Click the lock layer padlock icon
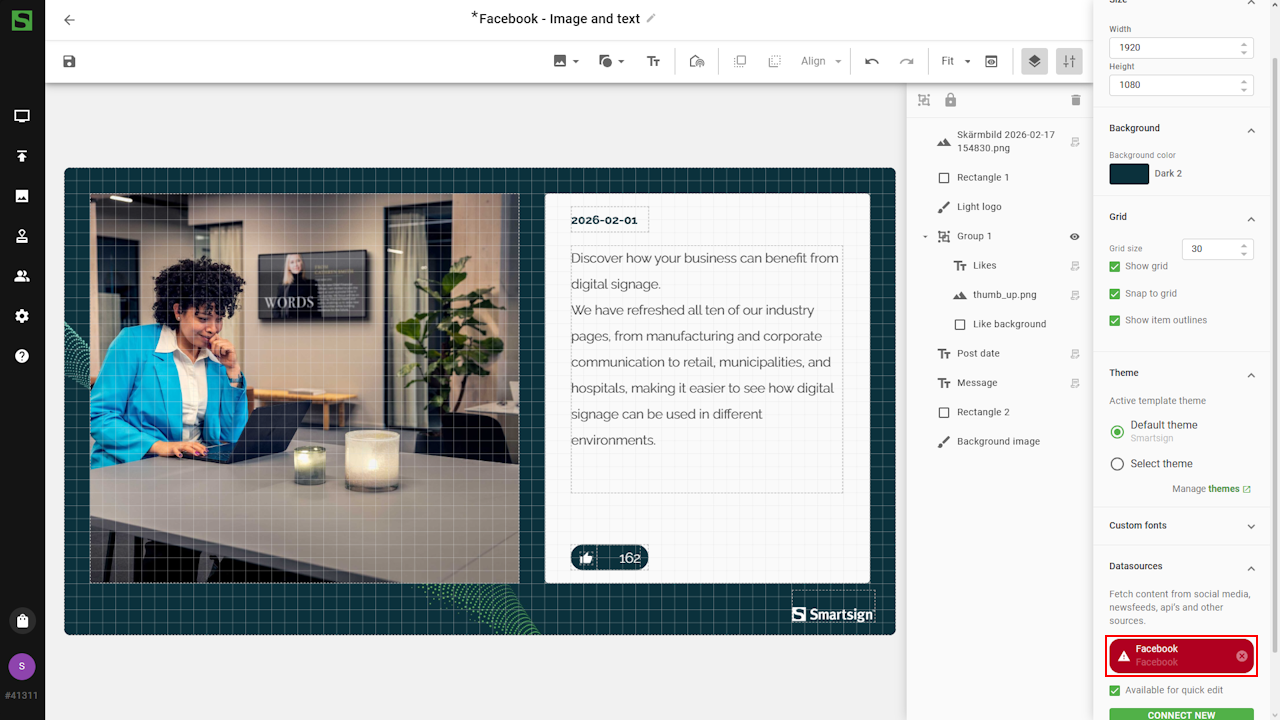The width and height of the screenshot is (1280, 720). [x=950, y=100]
